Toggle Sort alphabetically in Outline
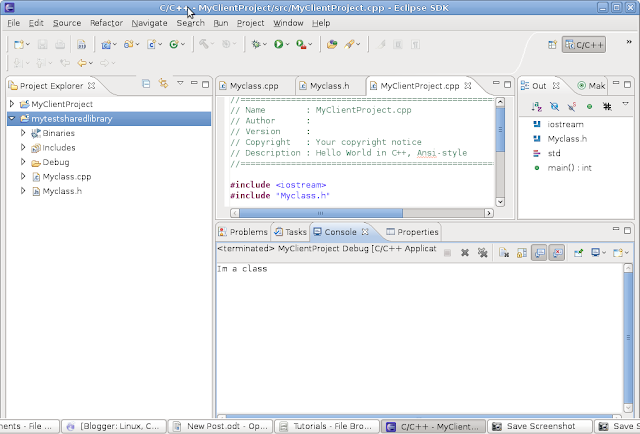This screenshot has width=640, height=434. point(537,107)
